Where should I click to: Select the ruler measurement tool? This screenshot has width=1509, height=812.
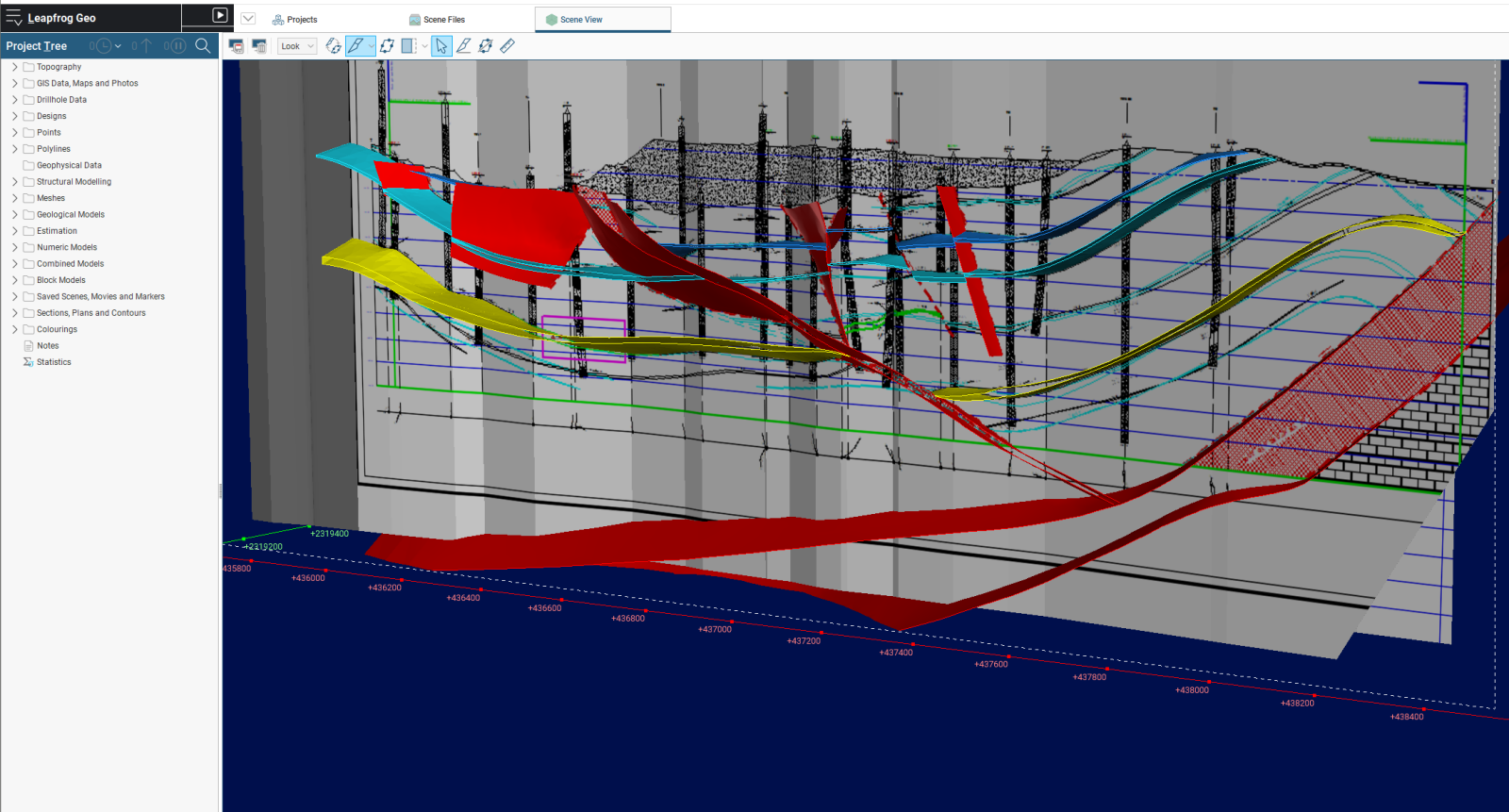coord(507,45)
